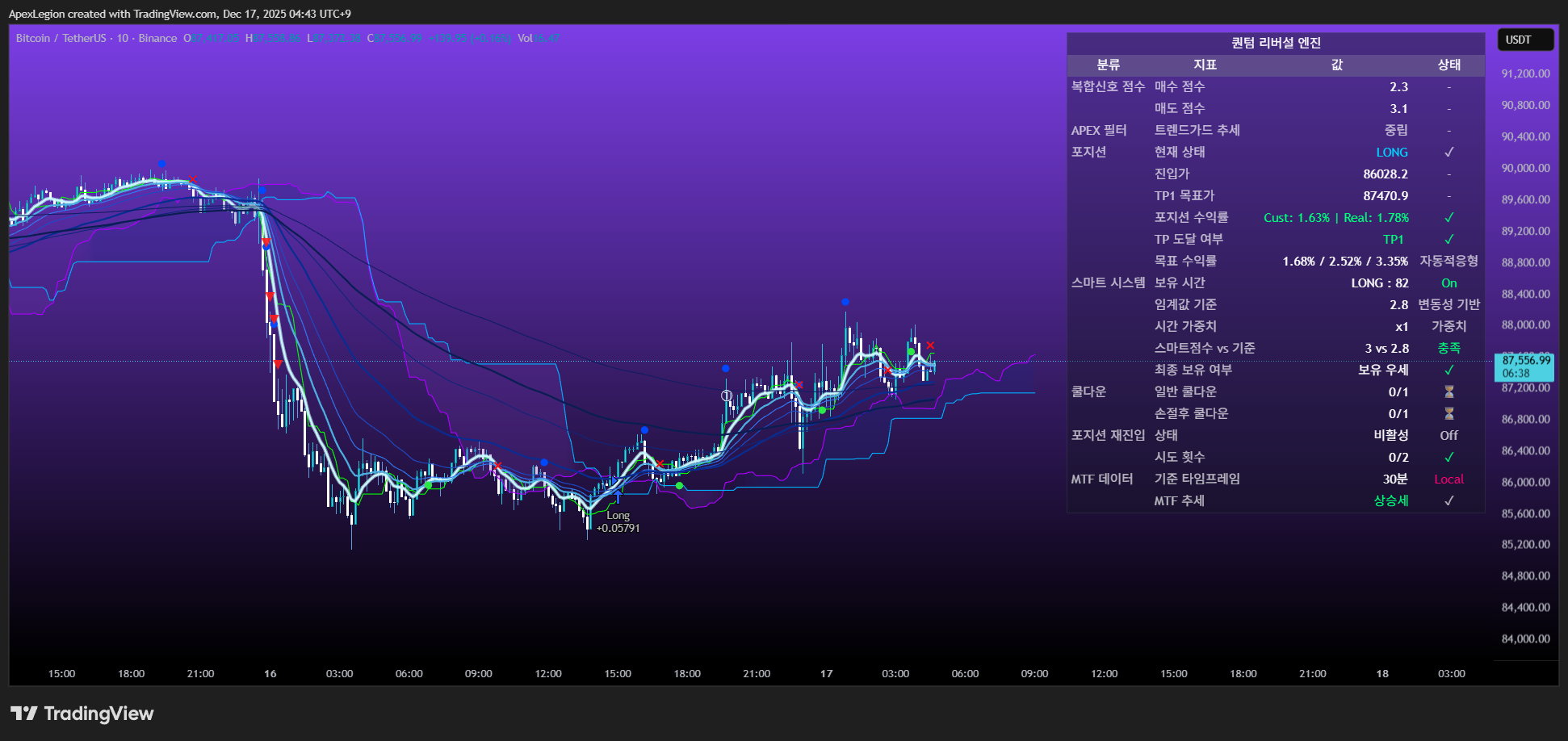Click the green checkmark beside TP1 status
This screenshot has width=1568, height=741.
(1449, 240)
